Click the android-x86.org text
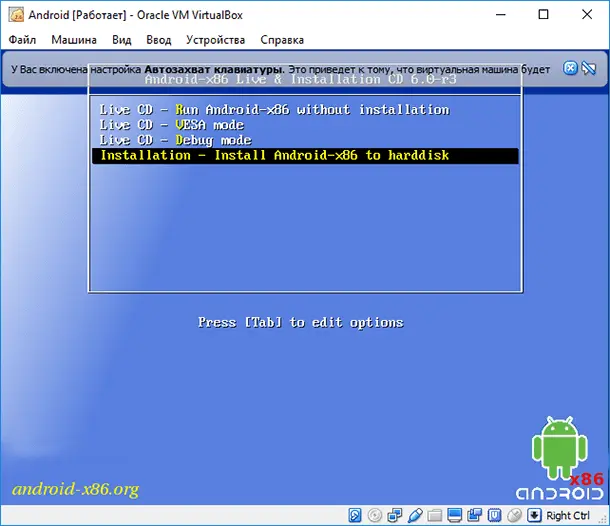Screen dimensions: 610x526 pyautogui.click(x=75, y=489)
